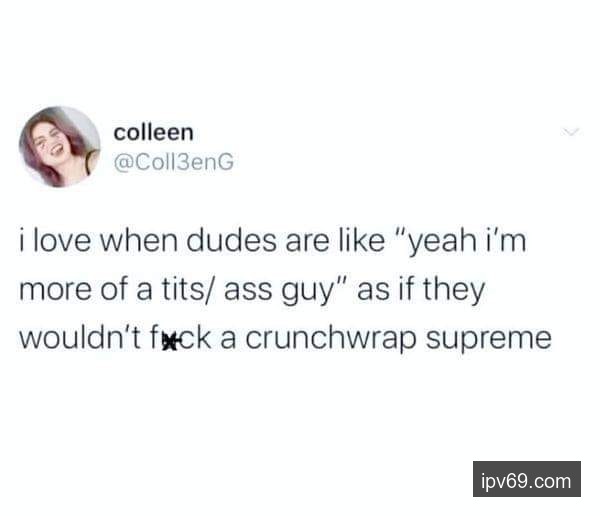Click the slash between tits and ass
Viewport: 600px width, 516px height.
click(x=209, y=291)
